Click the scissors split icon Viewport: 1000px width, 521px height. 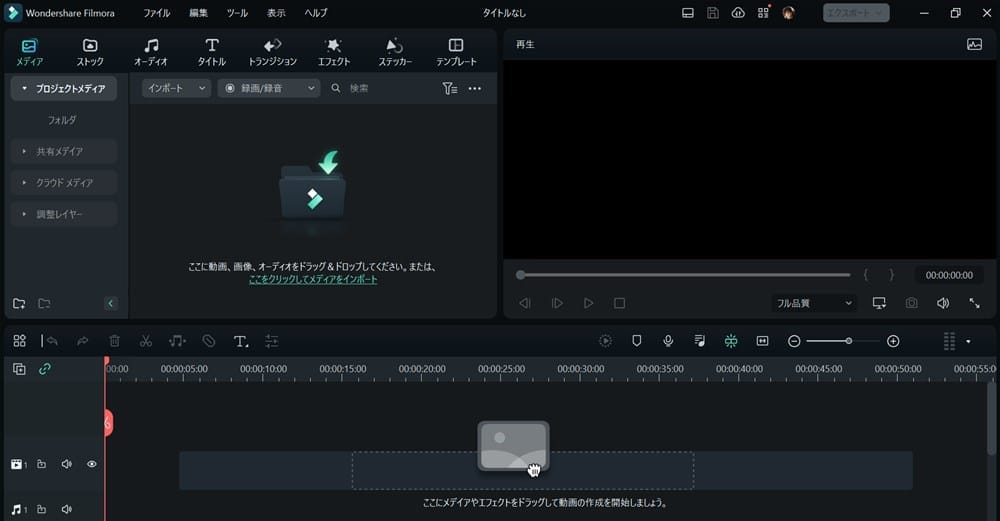point(146,341)
